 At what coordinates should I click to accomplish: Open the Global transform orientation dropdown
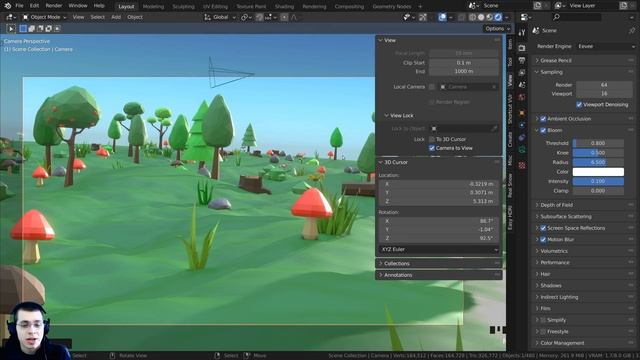tap(220, 17)
